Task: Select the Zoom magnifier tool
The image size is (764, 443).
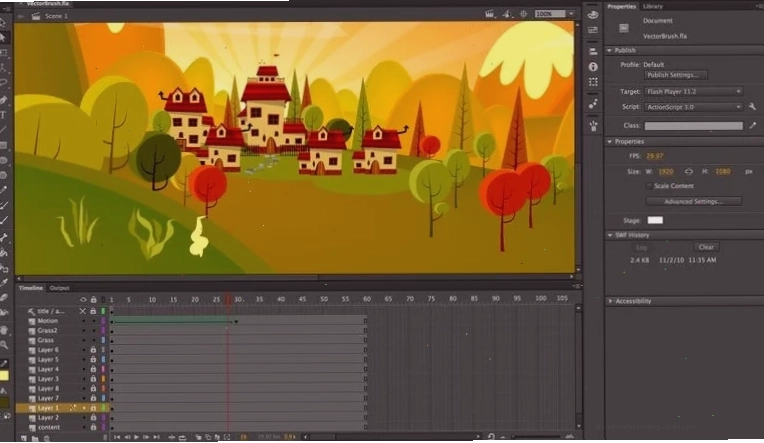Action: click(x=3, y=345)
